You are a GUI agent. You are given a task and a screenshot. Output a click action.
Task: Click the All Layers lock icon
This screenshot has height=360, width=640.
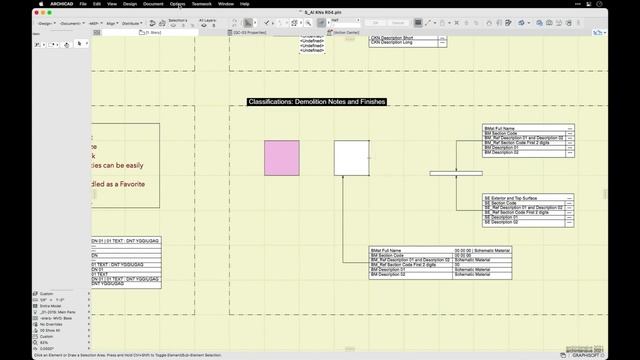(214, 25)
